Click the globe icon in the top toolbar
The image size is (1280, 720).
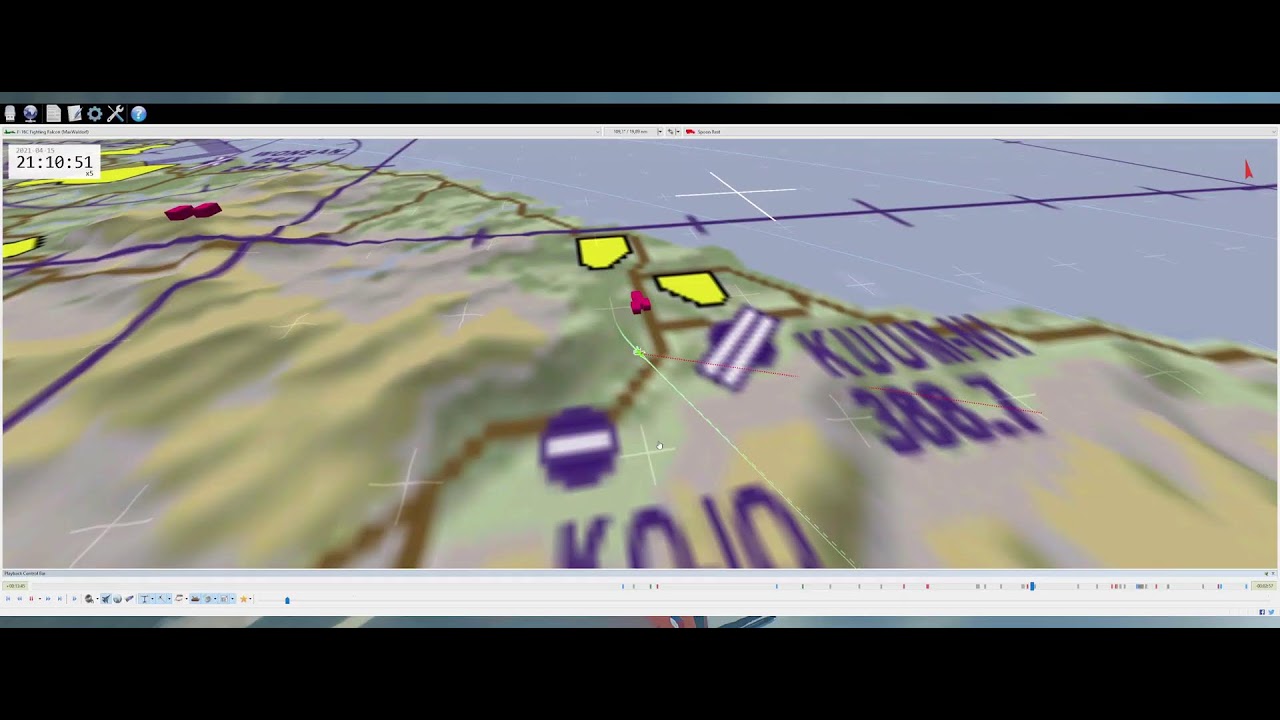[x=31, y=114]
